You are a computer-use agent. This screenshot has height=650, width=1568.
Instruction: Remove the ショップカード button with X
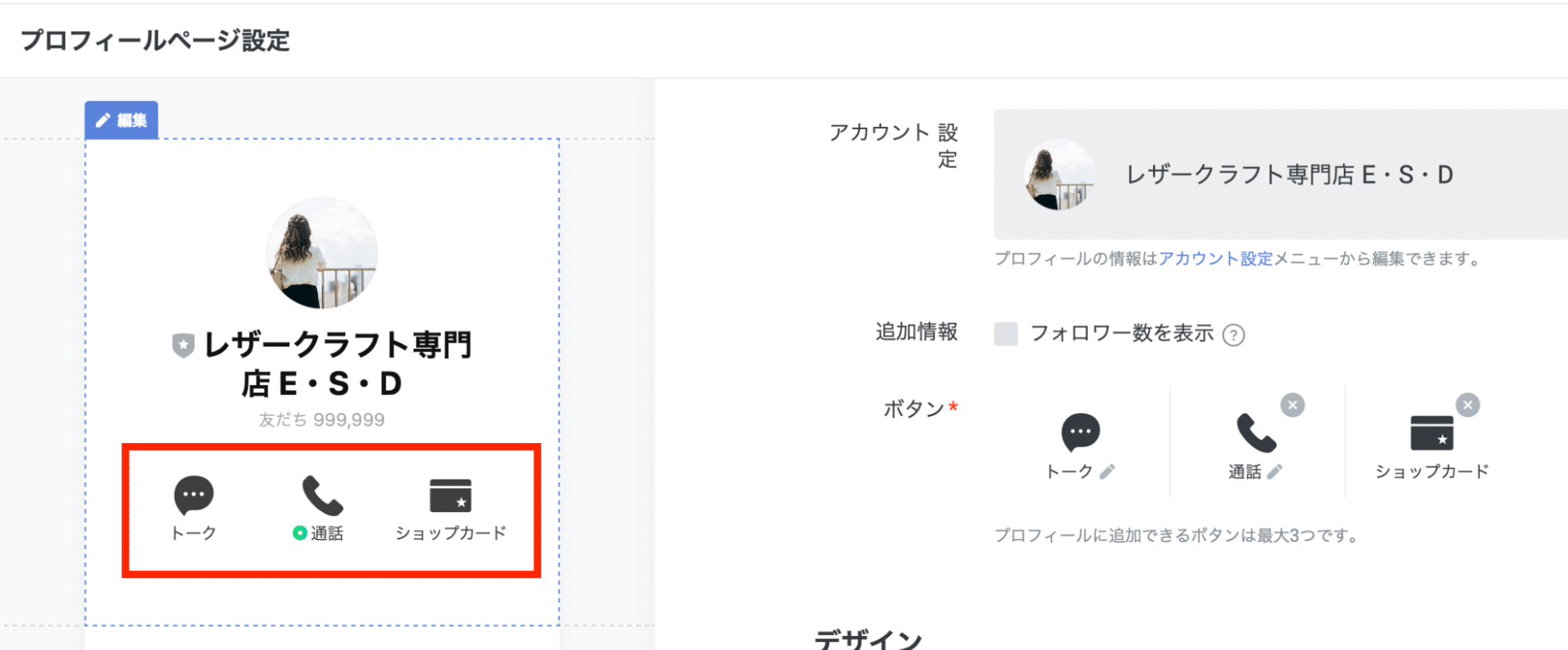tap(1468, 405)
